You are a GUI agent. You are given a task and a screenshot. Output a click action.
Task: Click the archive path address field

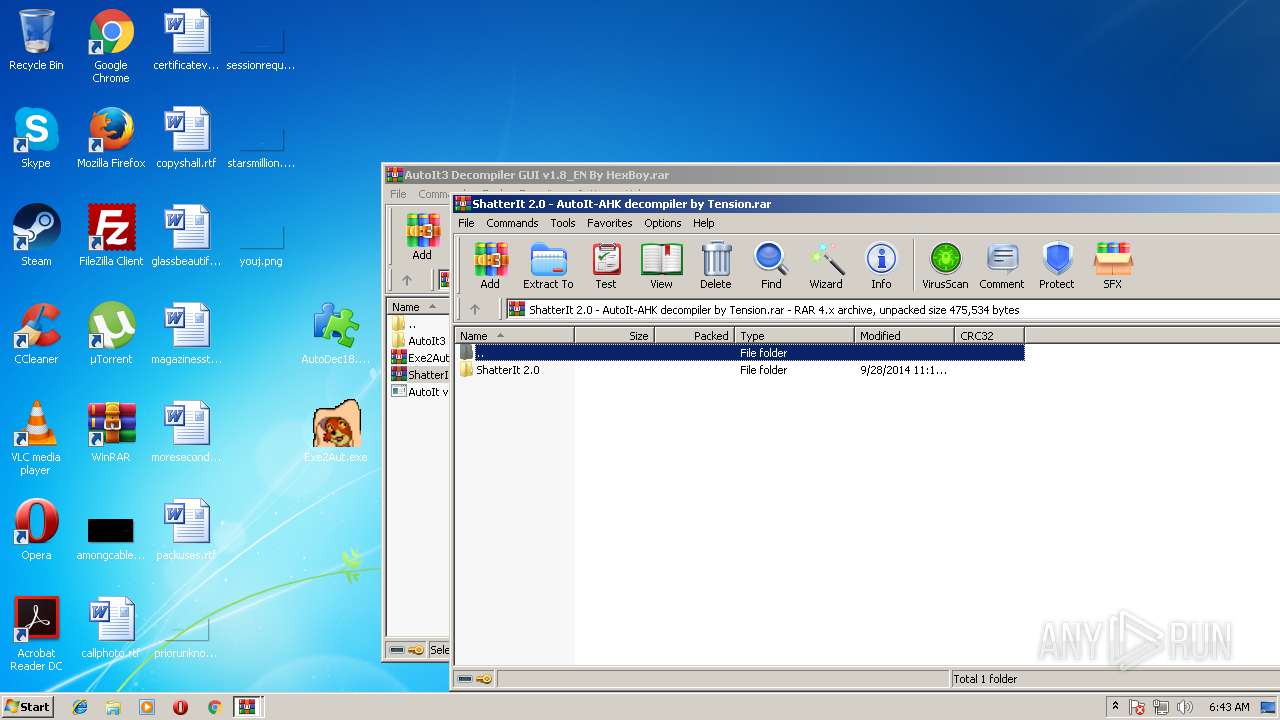(892, 310)
